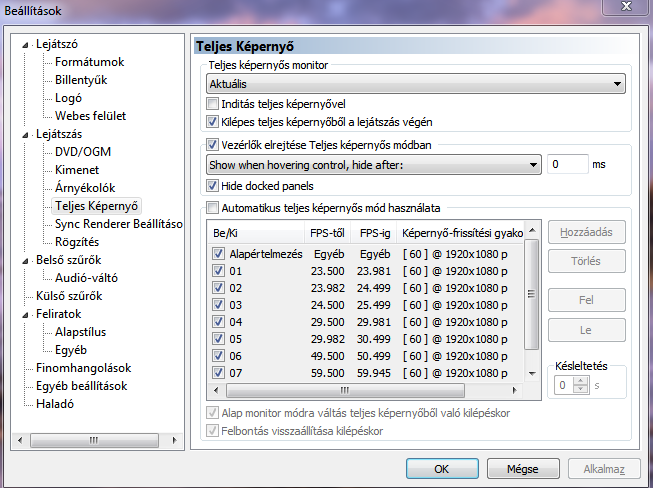653x488 pixels.
Task: Open Audió-váltó settings page
Action: point(86,278)
